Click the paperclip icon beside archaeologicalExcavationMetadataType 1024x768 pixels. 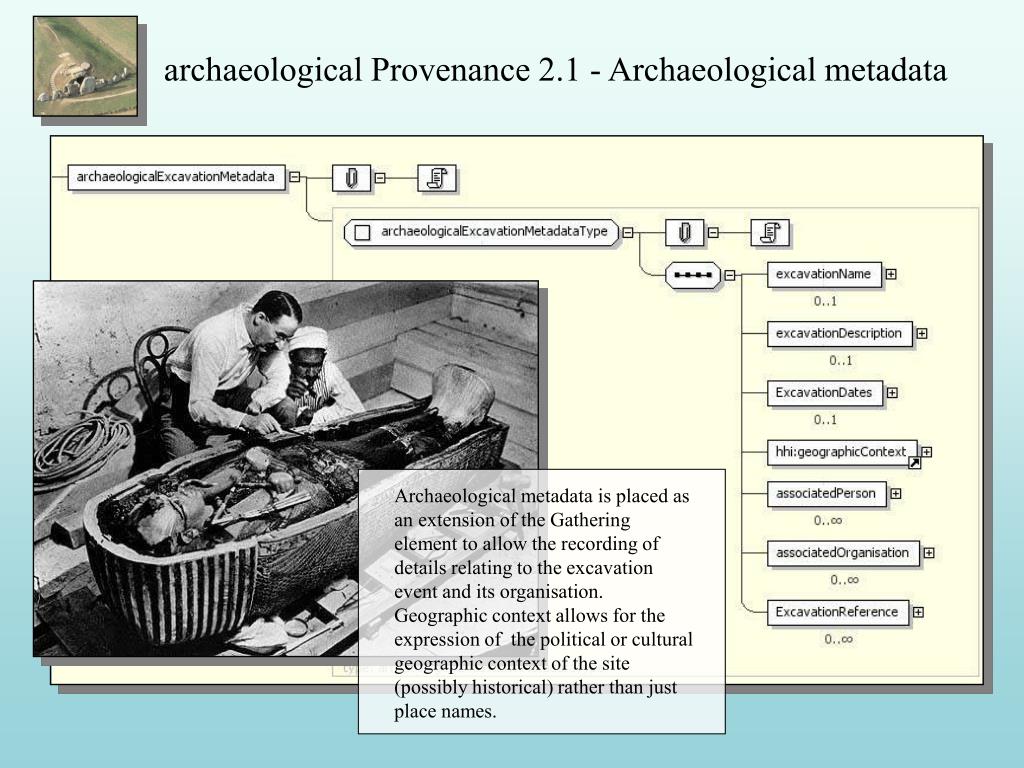684,232
